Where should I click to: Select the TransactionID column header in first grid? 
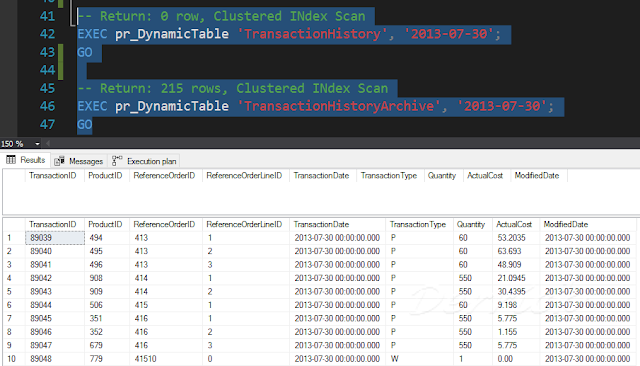pos(53,175)
